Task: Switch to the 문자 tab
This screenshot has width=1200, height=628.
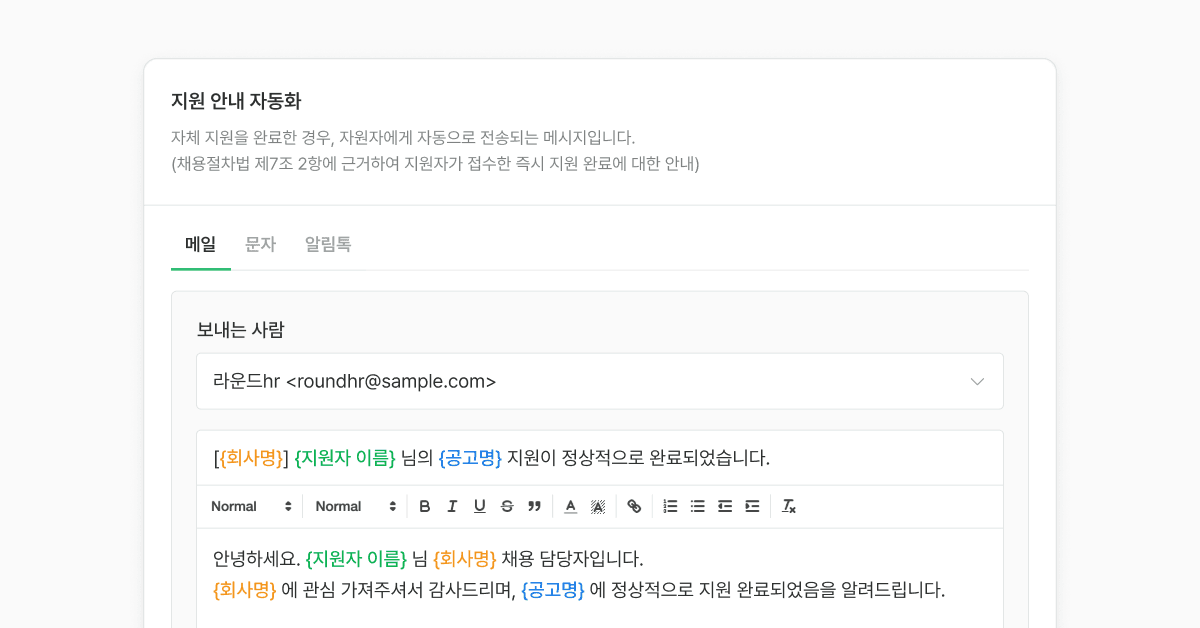Action: (260, 244)
